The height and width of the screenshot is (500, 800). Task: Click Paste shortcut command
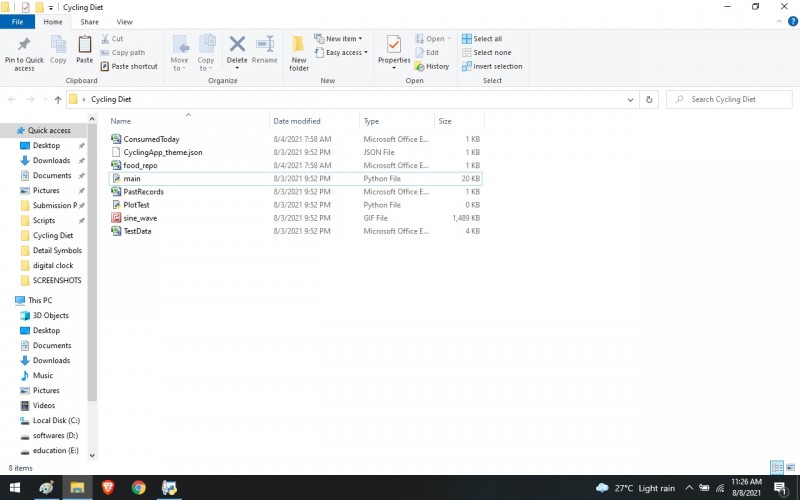[129, 66]
